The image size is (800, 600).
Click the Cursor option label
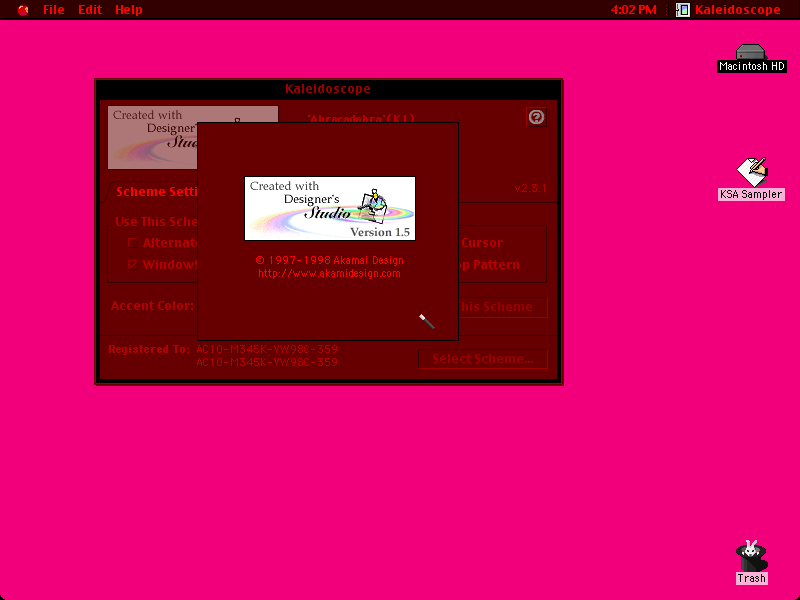coord(482,243)
